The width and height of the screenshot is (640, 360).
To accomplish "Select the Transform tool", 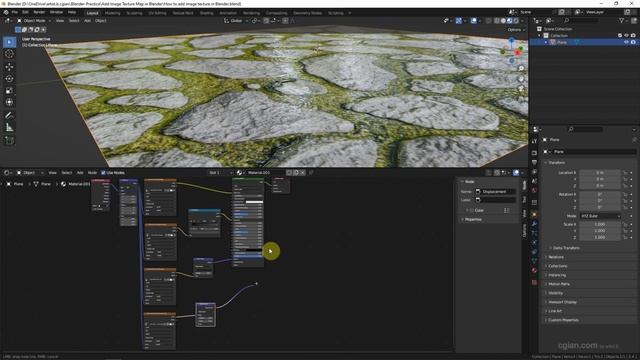I will 9,102.
